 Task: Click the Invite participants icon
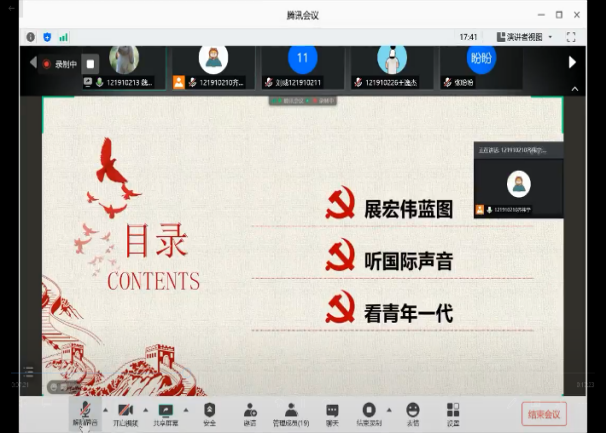click(x=250, y=412)
